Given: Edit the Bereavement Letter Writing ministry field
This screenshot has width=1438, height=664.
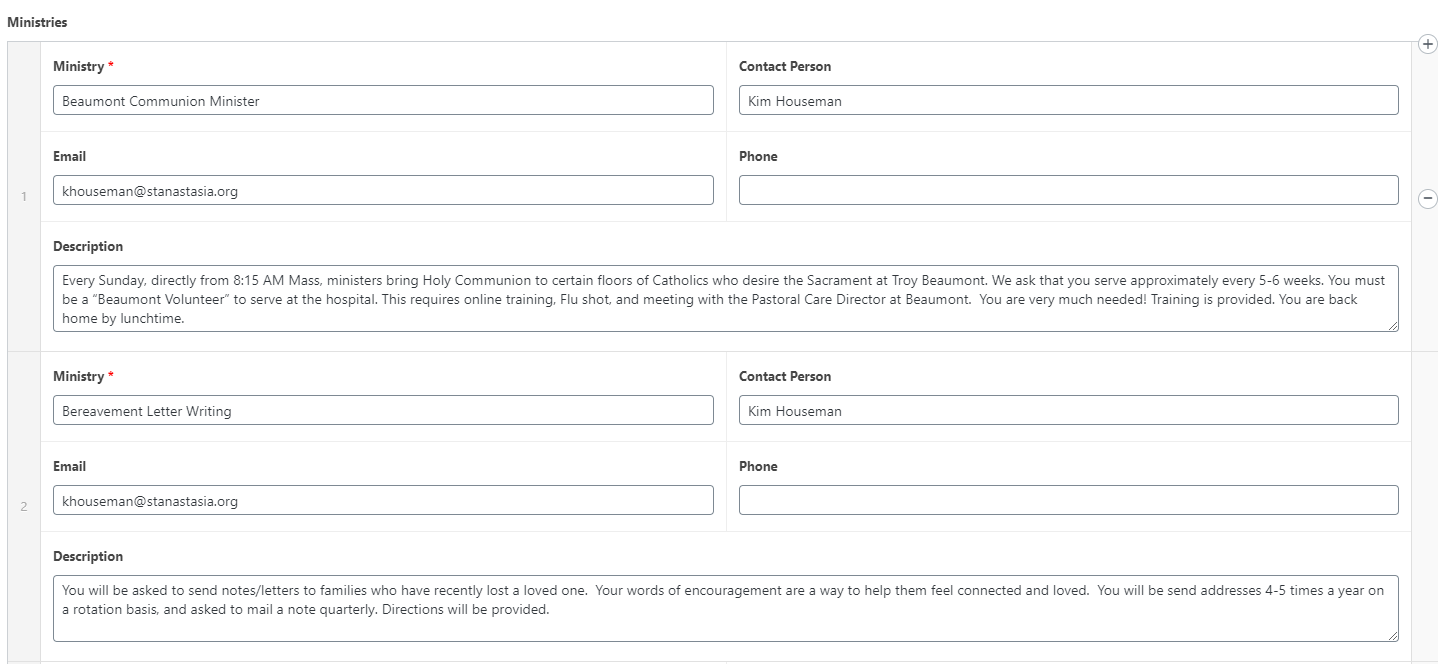Looking at the screenshot, I should (383, 410).
